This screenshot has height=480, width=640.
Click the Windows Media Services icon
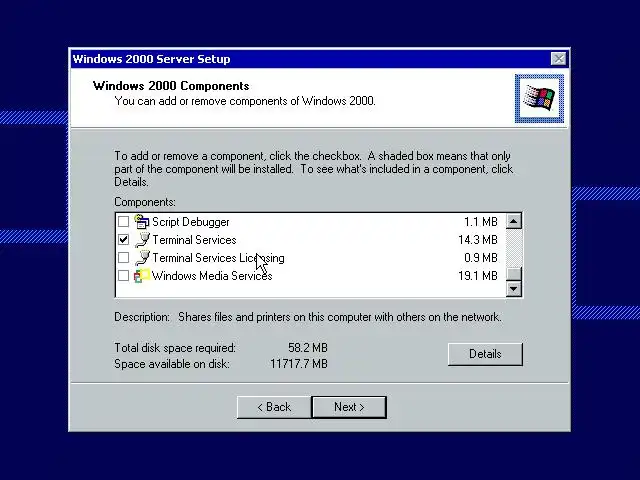point(142,276)
